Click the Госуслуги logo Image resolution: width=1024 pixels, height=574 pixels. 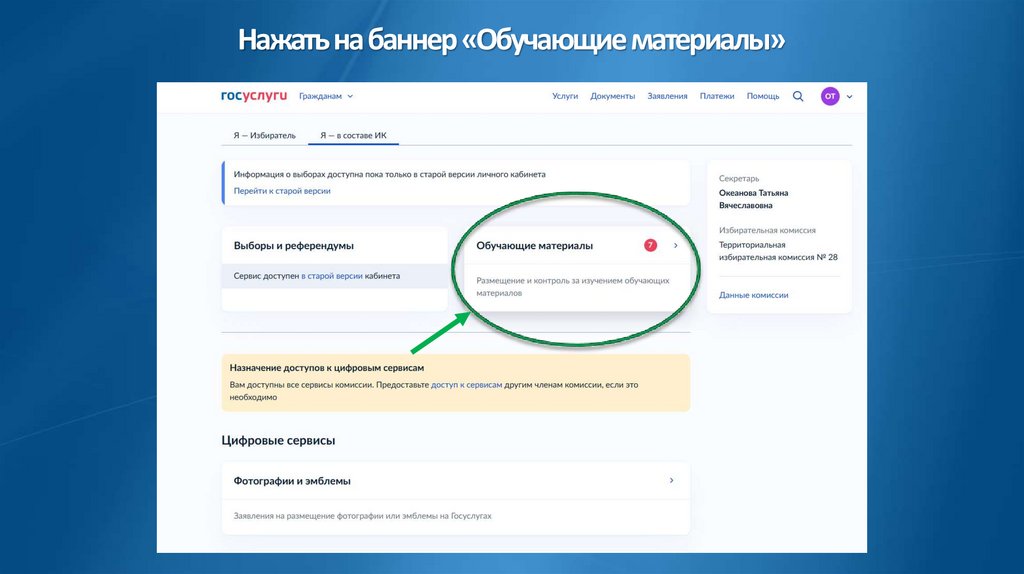[253, 96]
